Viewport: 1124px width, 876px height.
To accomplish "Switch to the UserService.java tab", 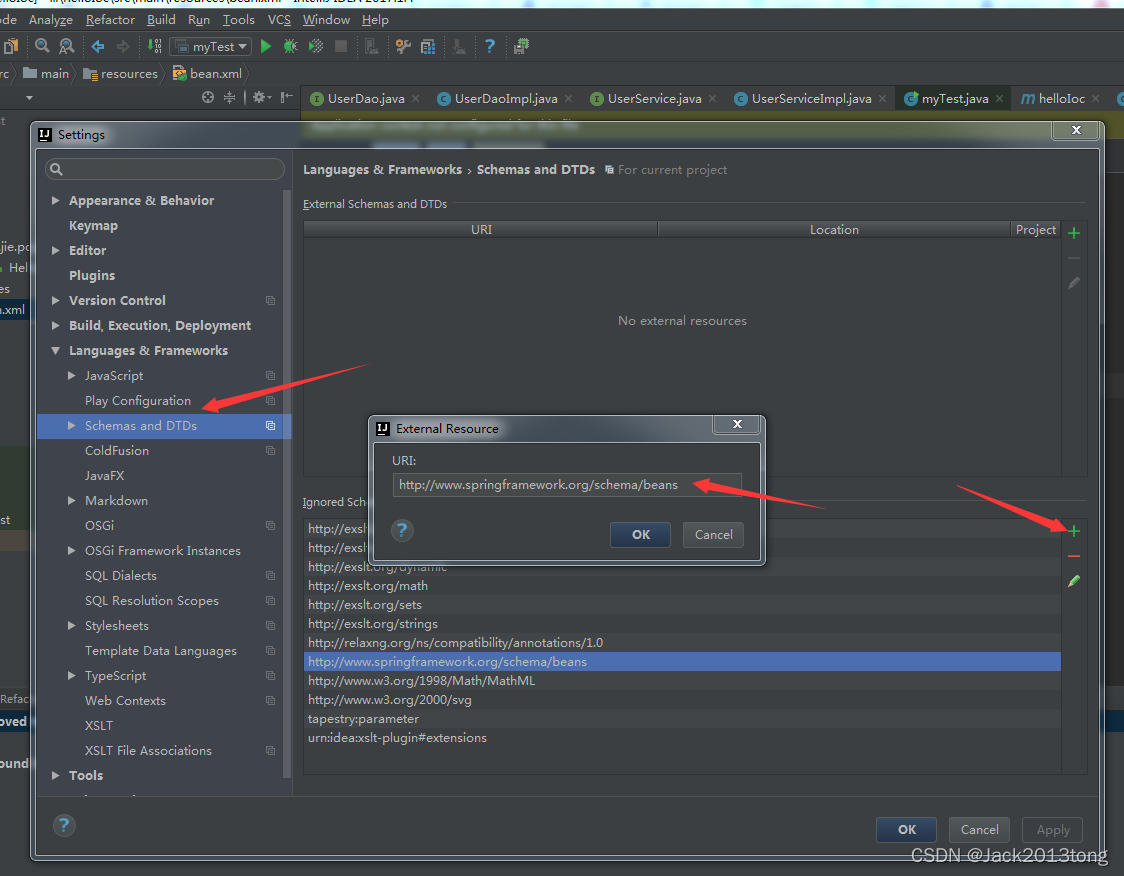I will click(x=654, y=99).
